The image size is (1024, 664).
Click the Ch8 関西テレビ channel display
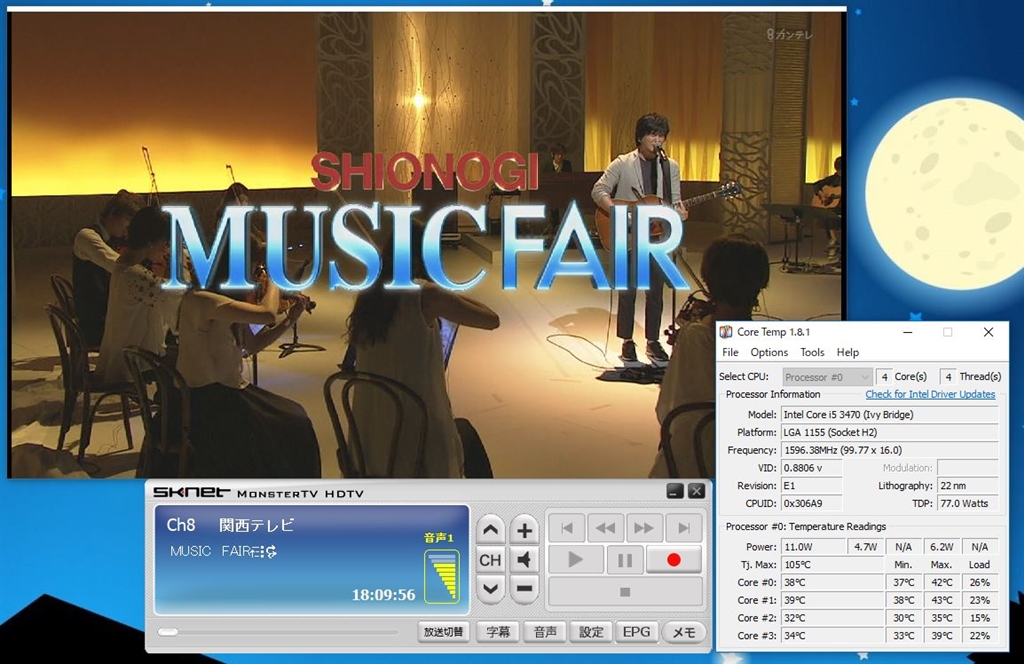tap(231, 525)
